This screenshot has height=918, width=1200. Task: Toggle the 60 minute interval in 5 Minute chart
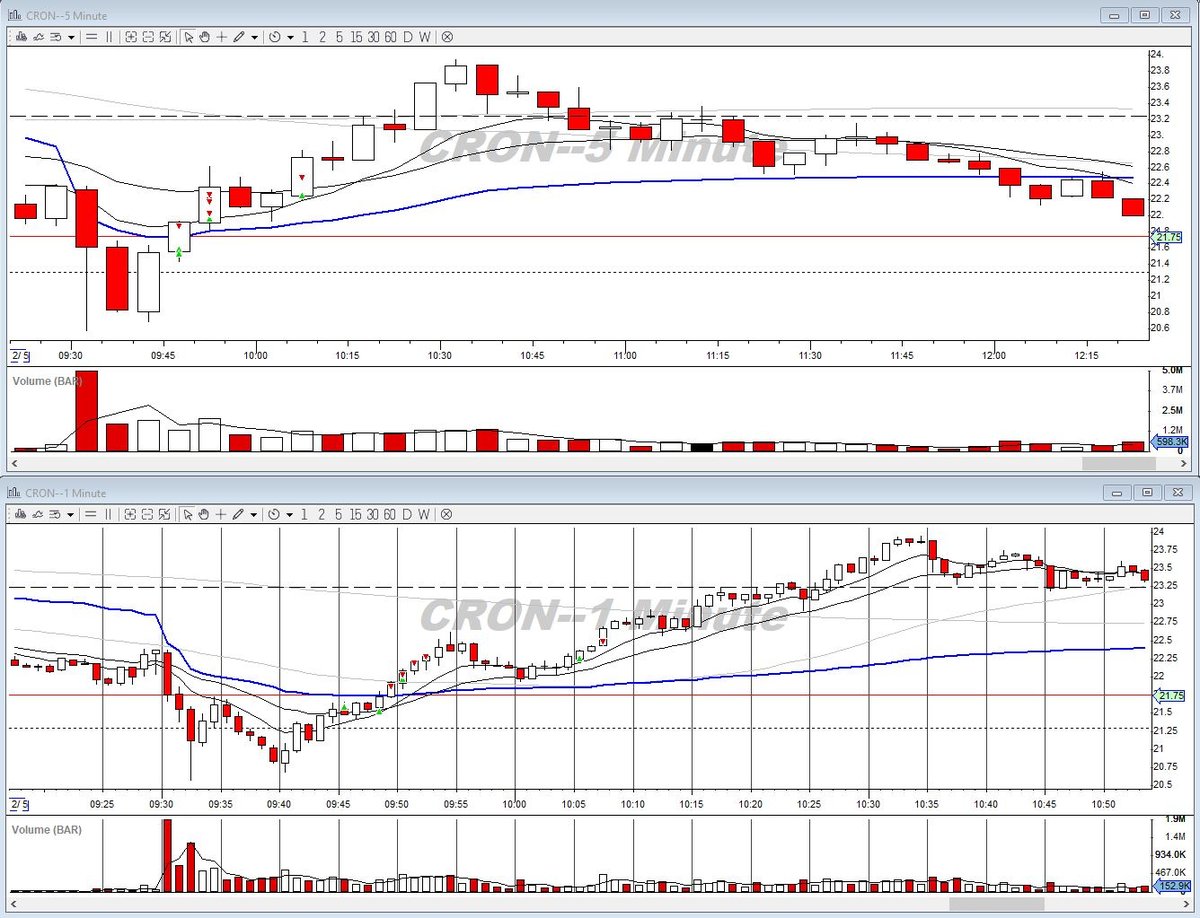(390, 37)
